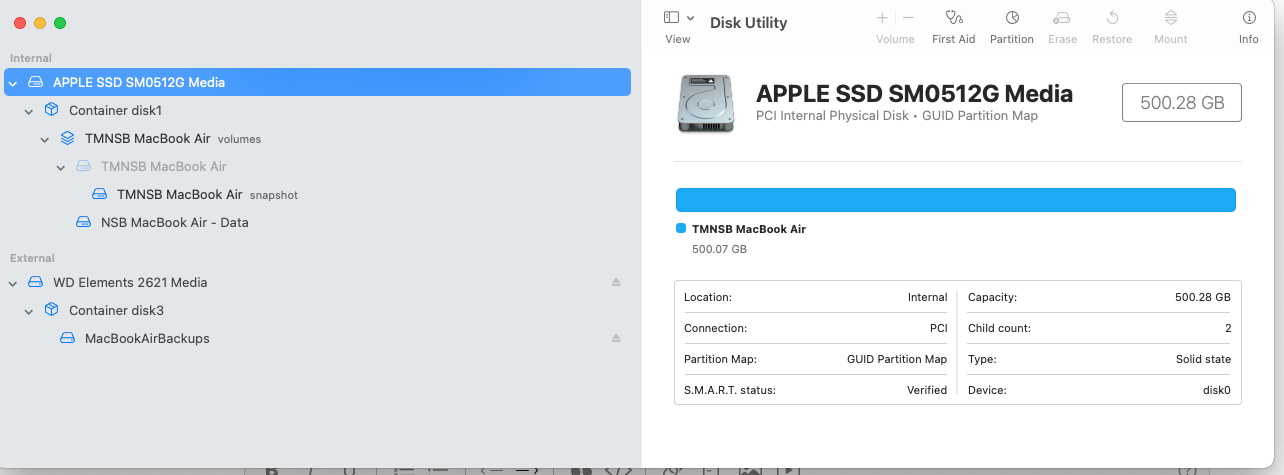This screenshot has height=475, width=1284.
Task: Collapse the WD Elements 2621 Media tree
Action: [12, 283]
